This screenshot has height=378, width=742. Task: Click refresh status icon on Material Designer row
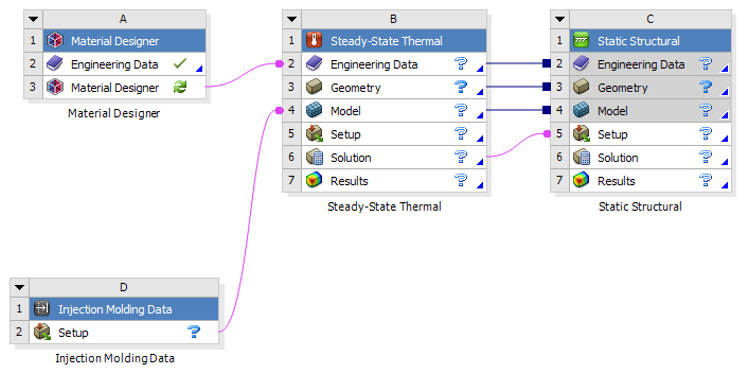pyautogui.click(x=180, y=87)
